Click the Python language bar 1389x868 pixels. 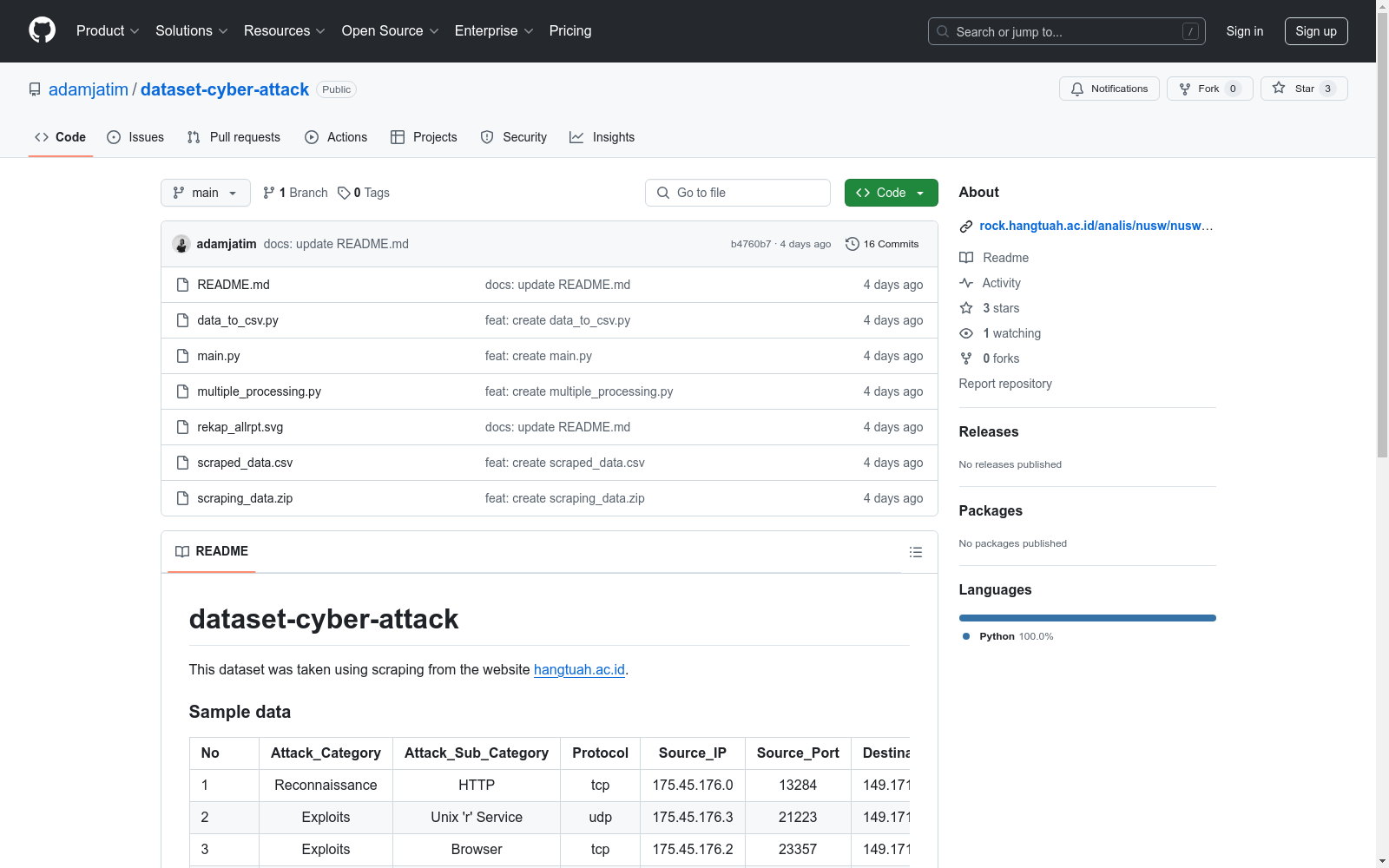coord(1088,618)
